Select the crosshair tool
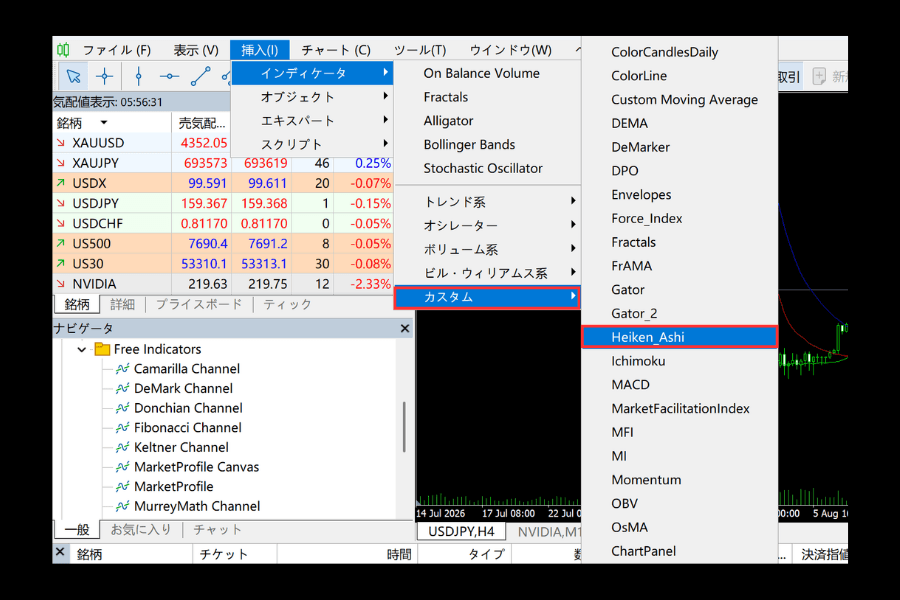 pyautogui.click(x=104, y=76)
